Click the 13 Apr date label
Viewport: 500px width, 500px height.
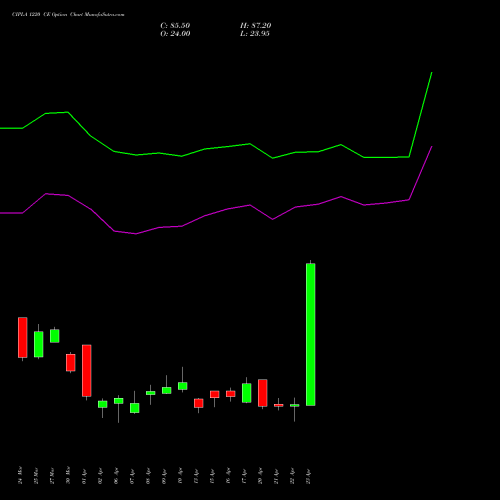point(196,476)
